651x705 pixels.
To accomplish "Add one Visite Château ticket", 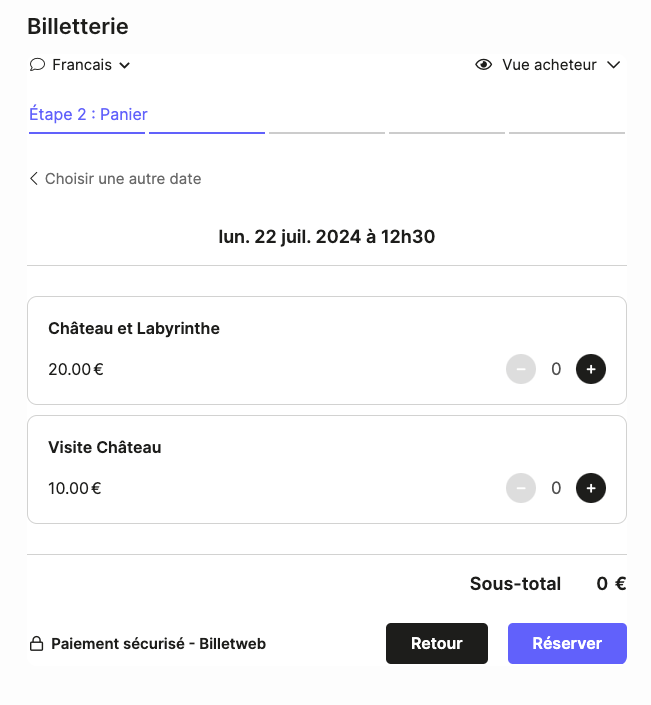I will click(x=591, y=488).
